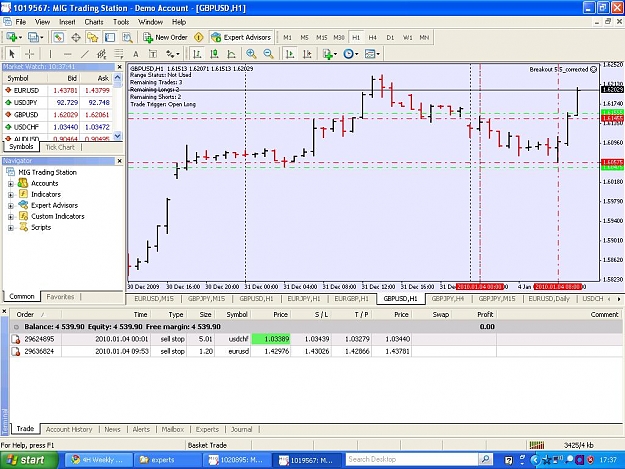Switch to the Tick Chart tab
Image resolution: width=625 pixels, height=469 pixels.
(60, 147)
